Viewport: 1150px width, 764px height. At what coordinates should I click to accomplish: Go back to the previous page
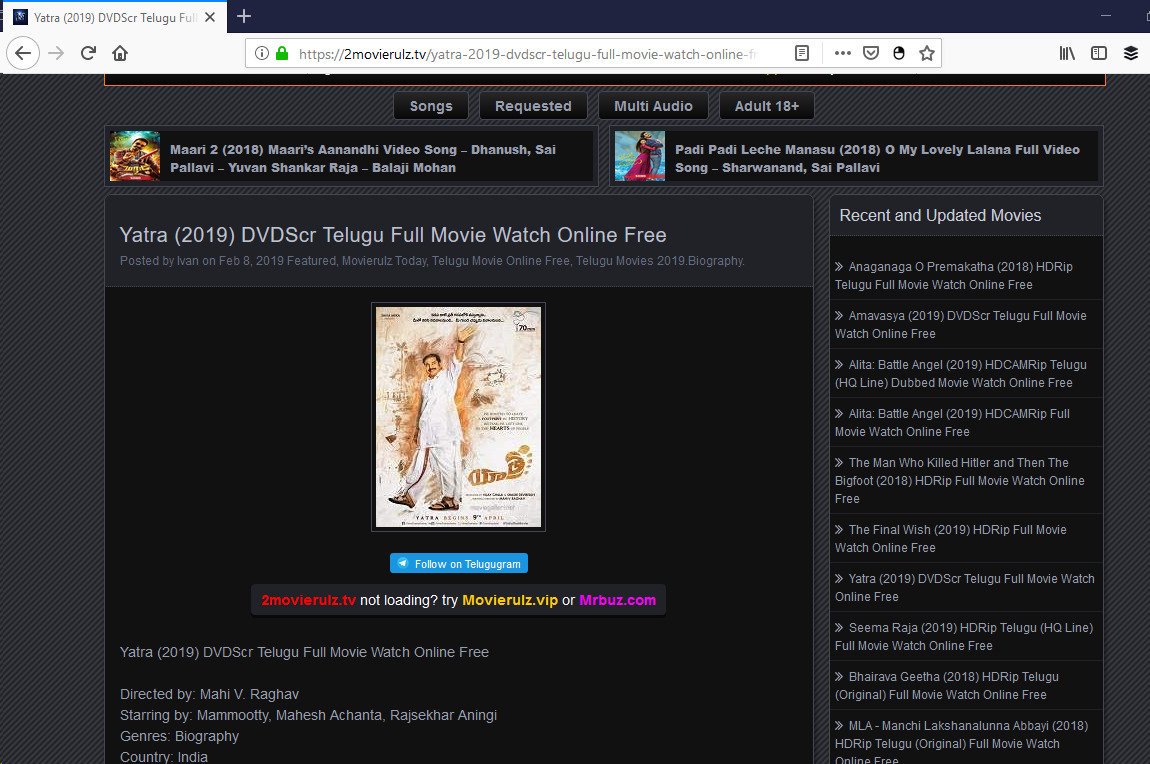tap(23, 54)
